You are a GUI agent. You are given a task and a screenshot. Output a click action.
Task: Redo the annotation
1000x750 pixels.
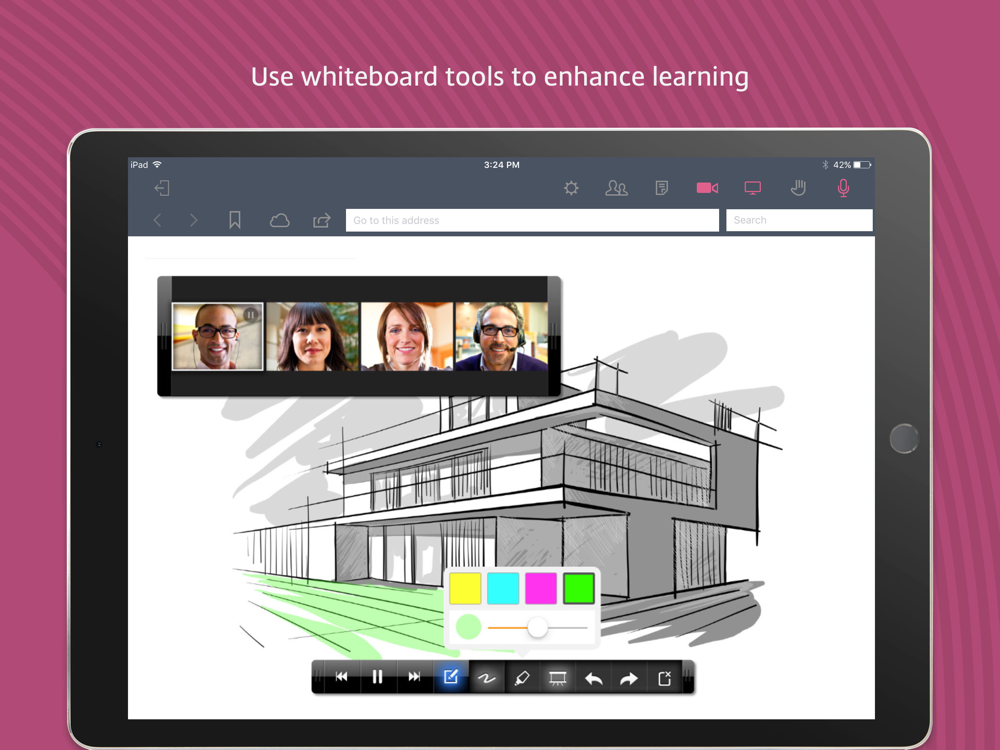(x=629, y=679)
